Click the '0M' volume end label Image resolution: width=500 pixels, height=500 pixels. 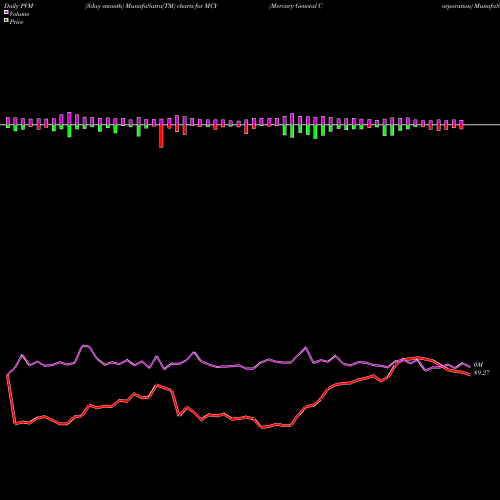tap(478, 365)
